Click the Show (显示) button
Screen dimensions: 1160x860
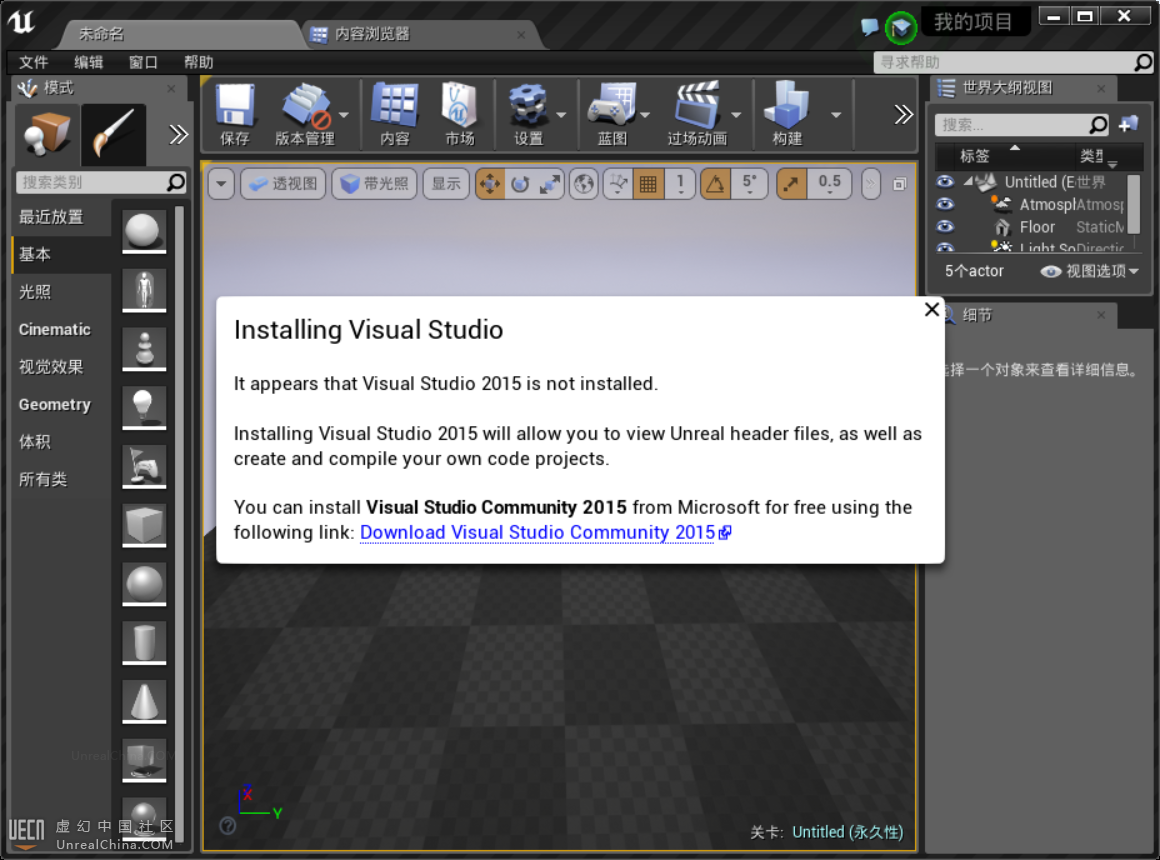tap(446, 184)
